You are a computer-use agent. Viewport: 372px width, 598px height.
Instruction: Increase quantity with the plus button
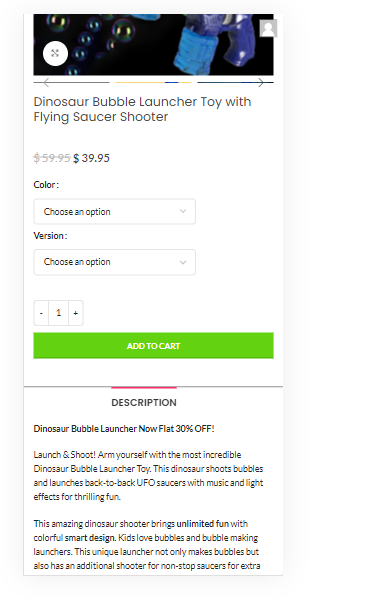76,313
